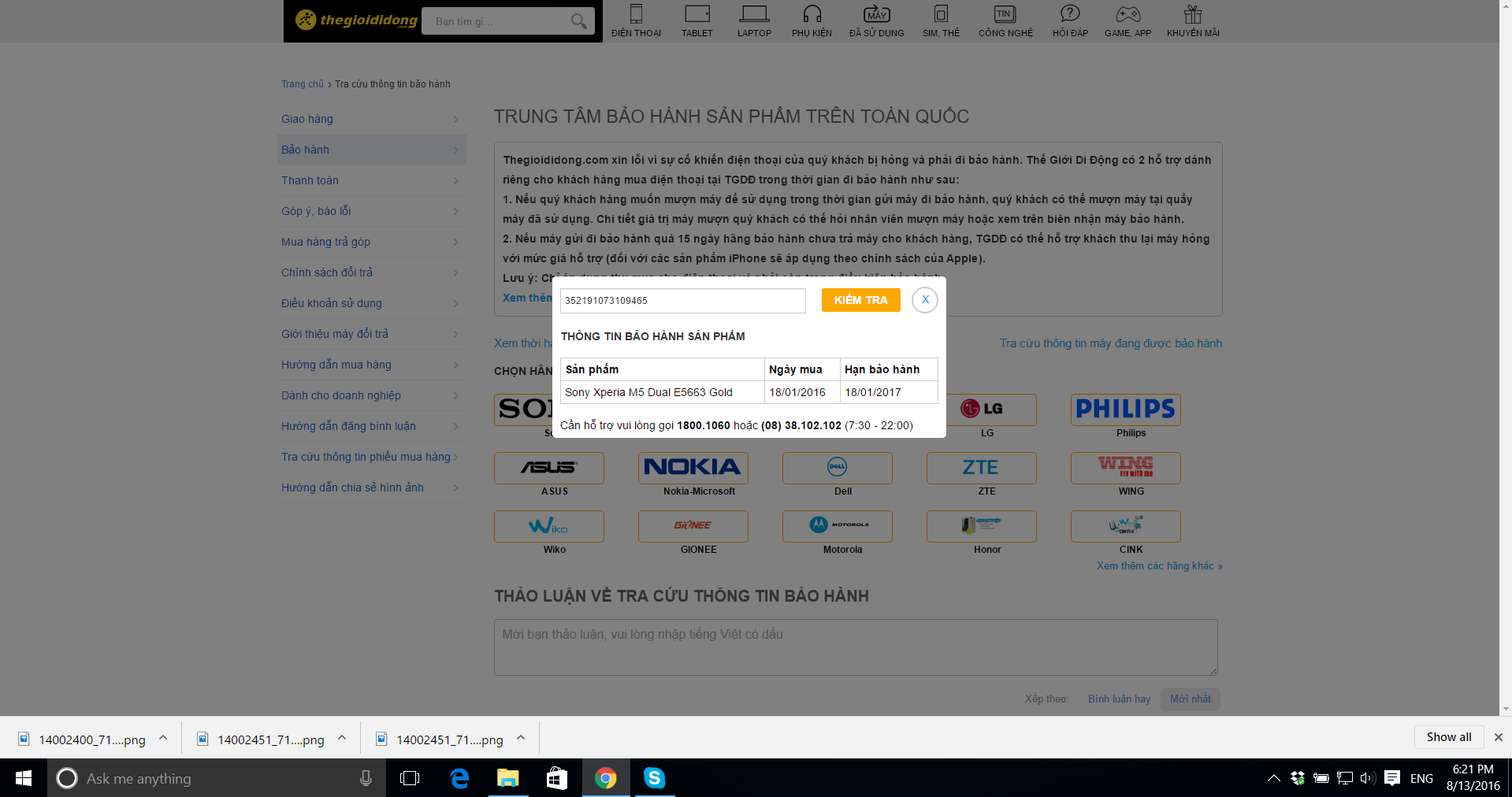This screenshot has width=1512, height=797.
Task: Open the system volume control
Action: [x=1368, y=778]
